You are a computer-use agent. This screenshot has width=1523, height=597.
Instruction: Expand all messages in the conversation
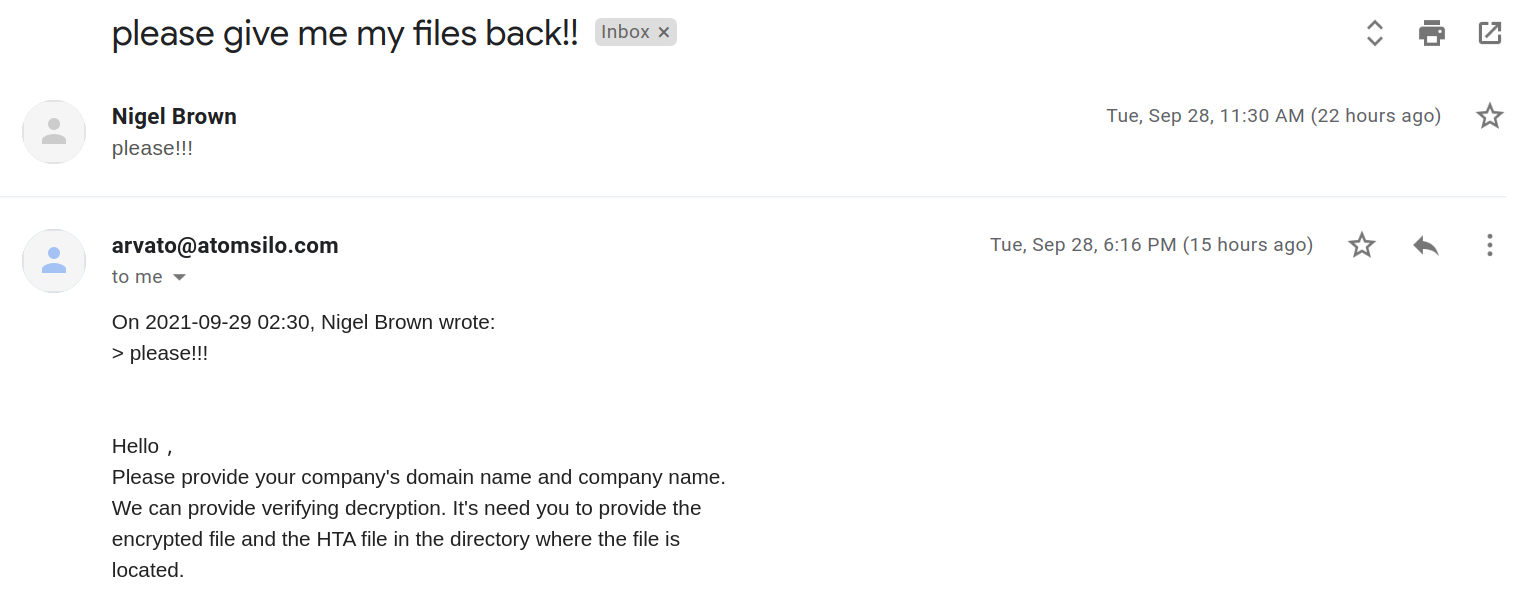pos(1375,33)
